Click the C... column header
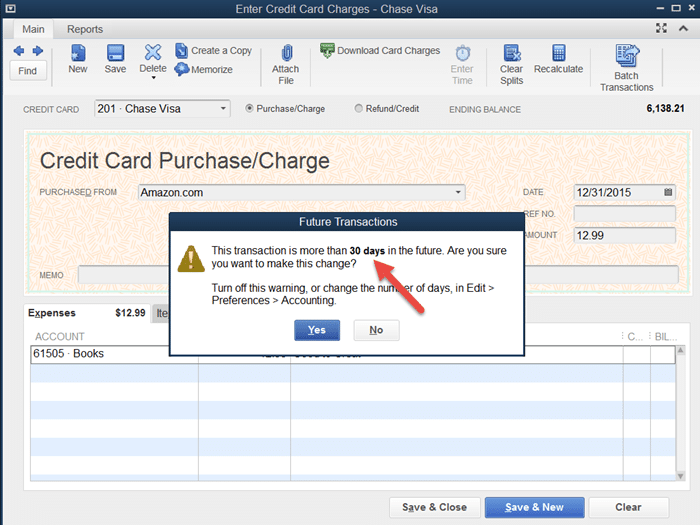Image resolution: width=700 pixels, height=525 pixels. [x=635, y=337]
